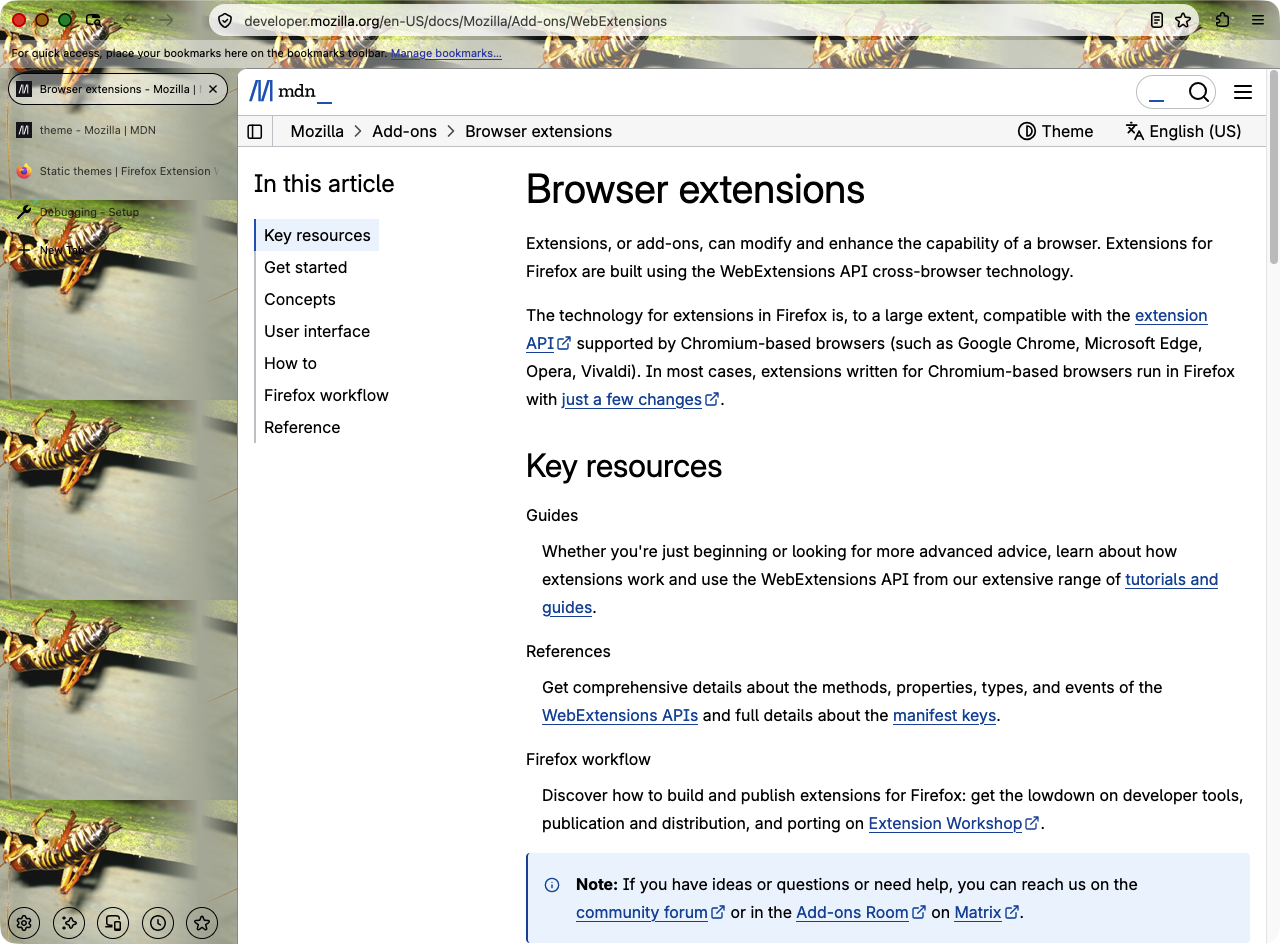
Task: Open the Firefox application menu
Action: pyautogui.click(x=1258, y=20)
